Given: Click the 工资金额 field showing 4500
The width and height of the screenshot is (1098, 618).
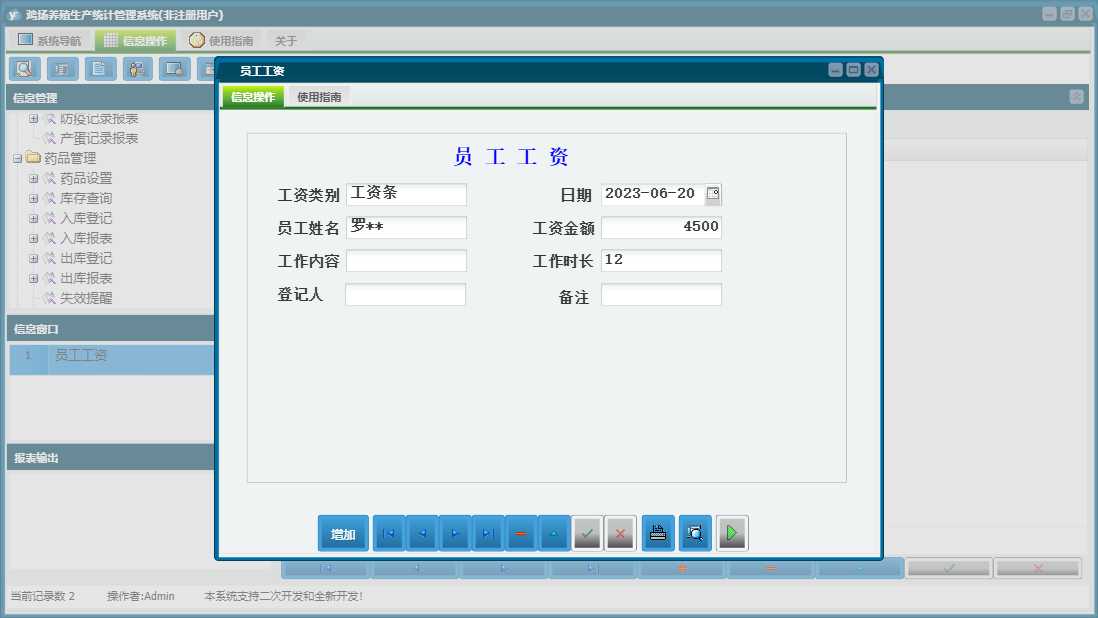Looking at the screenshot, I should pos(662,227).
